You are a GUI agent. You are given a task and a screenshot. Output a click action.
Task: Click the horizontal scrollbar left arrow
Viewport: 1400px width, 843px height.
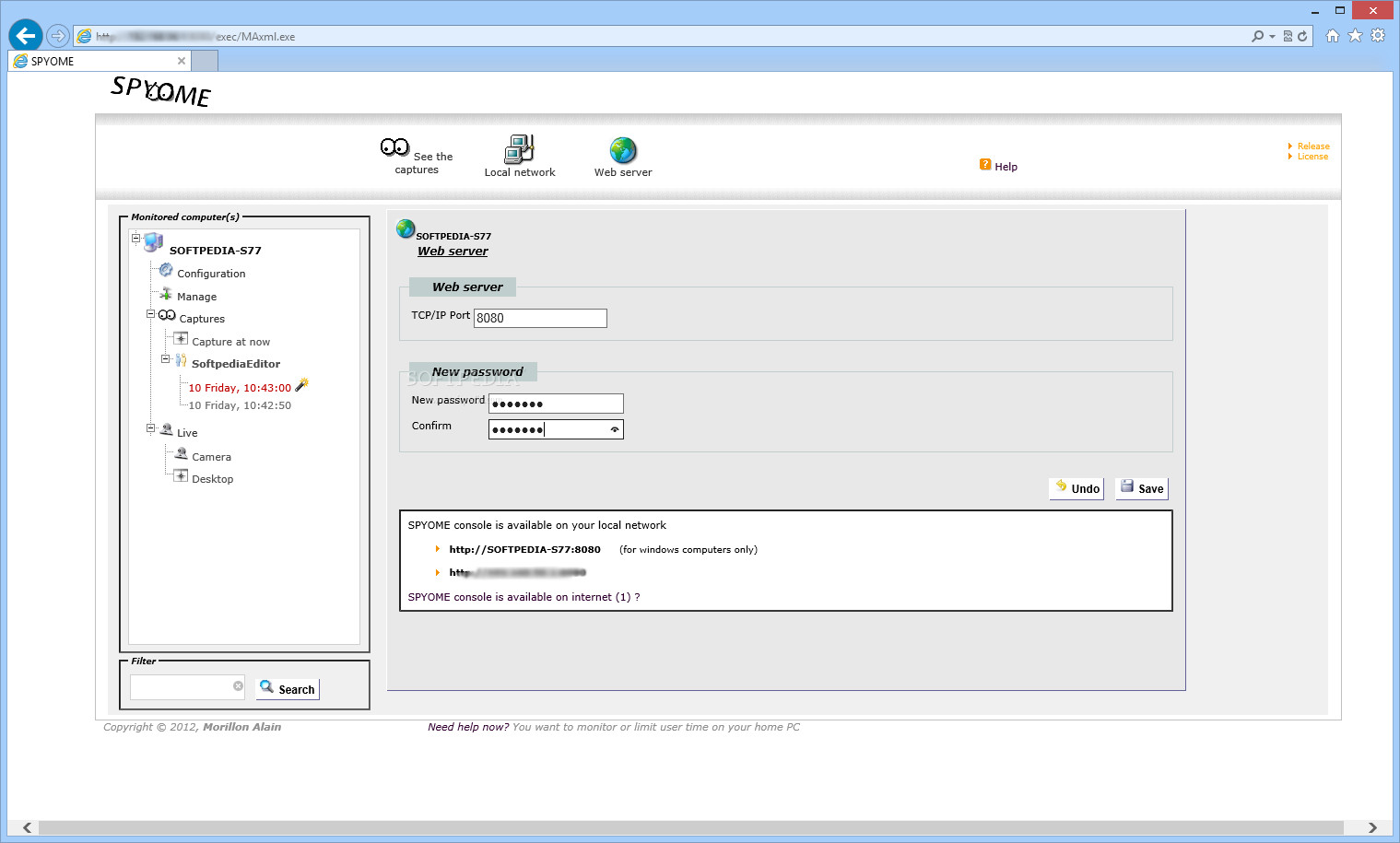click(x=27, y=827)
